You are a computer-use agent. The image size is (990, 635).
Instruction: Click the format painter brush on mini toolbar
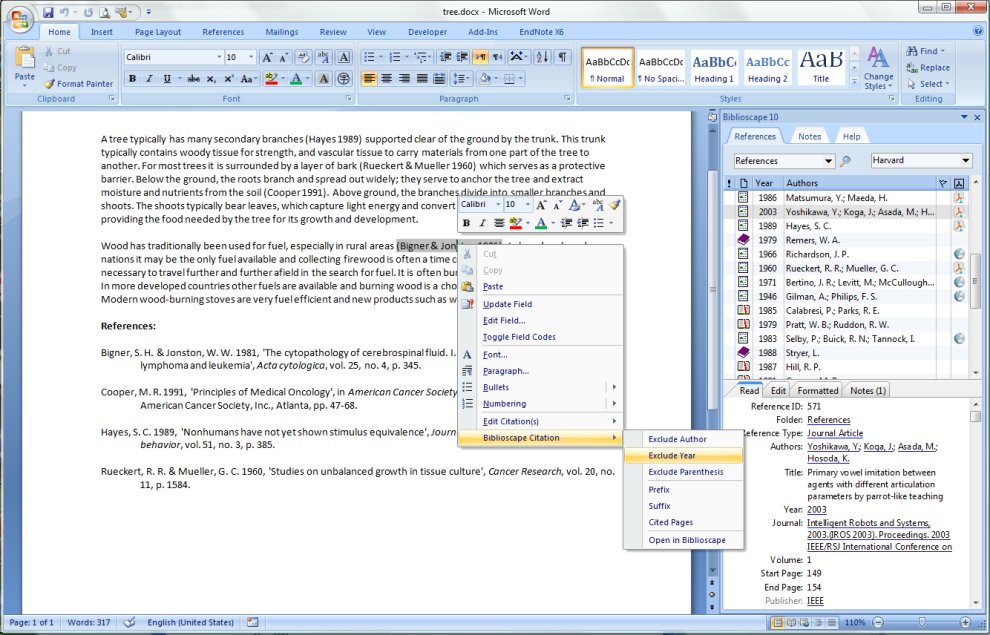click(614, 205)
